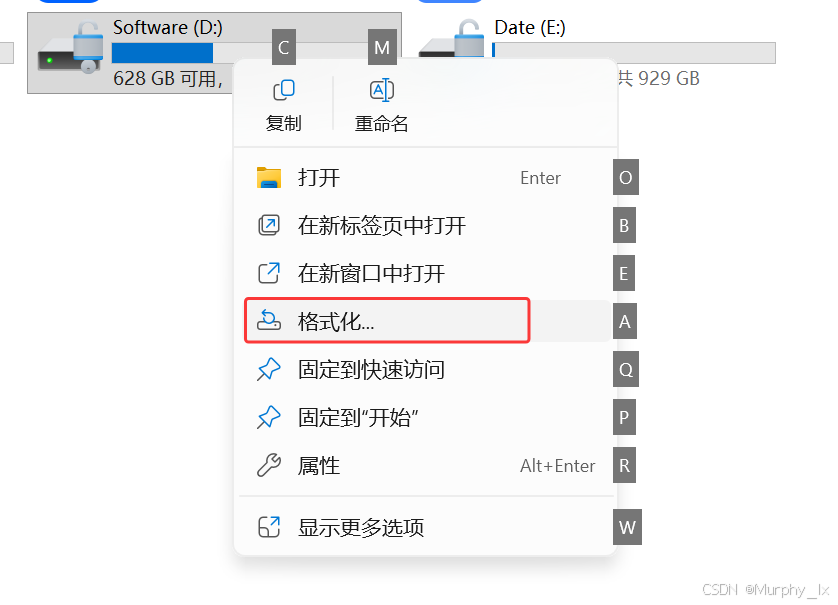Image resolution: width=838 pixels, height=605 pixels.
Task: Click the format drive icon beside 格式化
Action: click(x=269, y=320)
